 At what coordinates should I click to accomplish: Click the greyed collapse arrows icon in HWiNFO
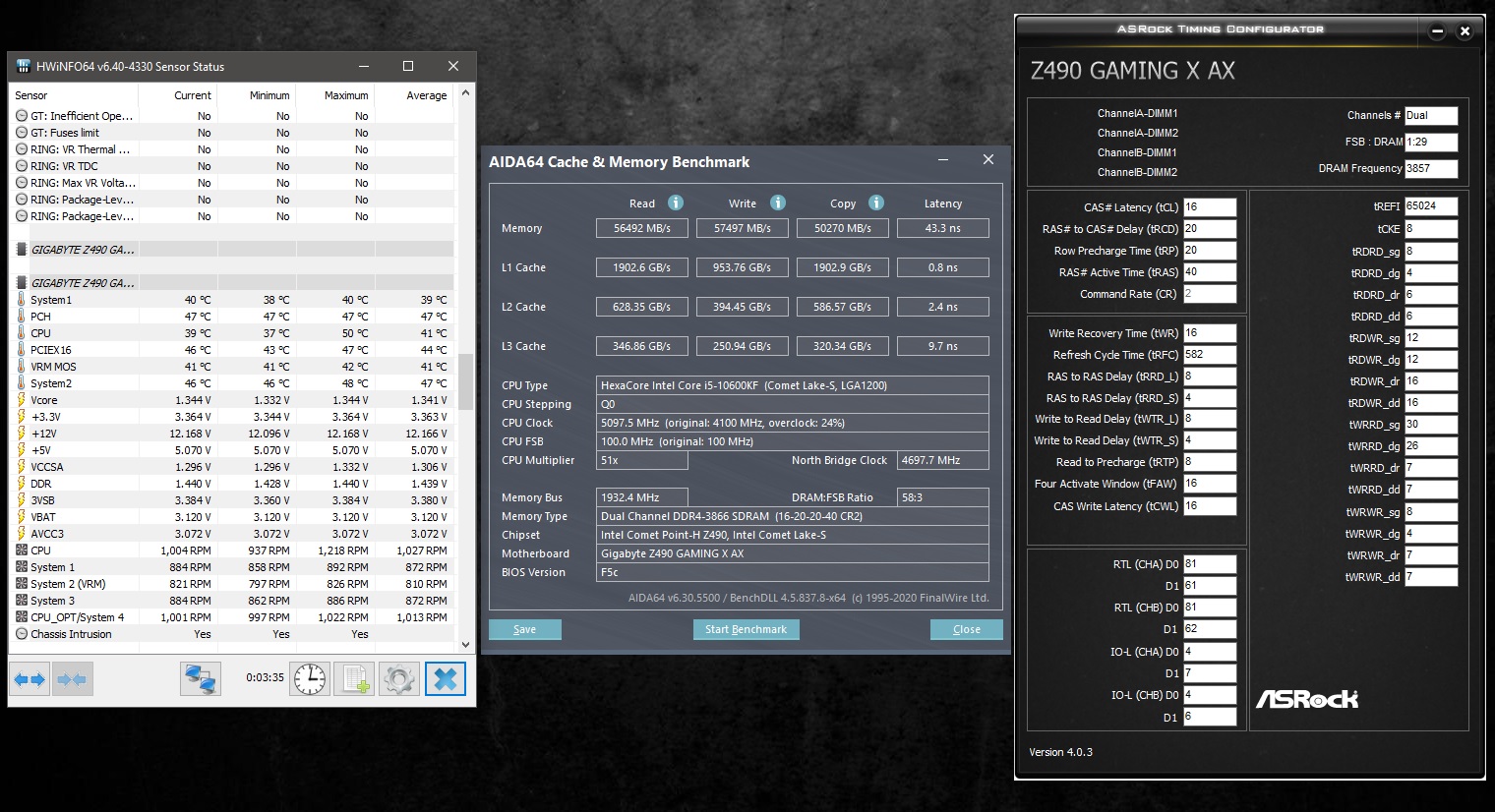tap(72, 679)
